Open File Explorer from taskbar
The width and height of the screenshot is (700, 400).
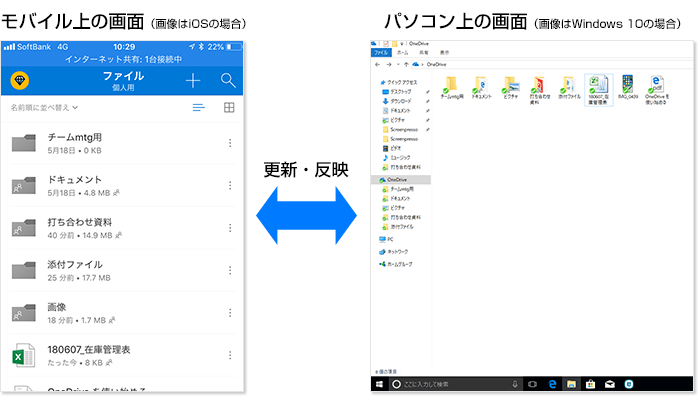point(571,384)
